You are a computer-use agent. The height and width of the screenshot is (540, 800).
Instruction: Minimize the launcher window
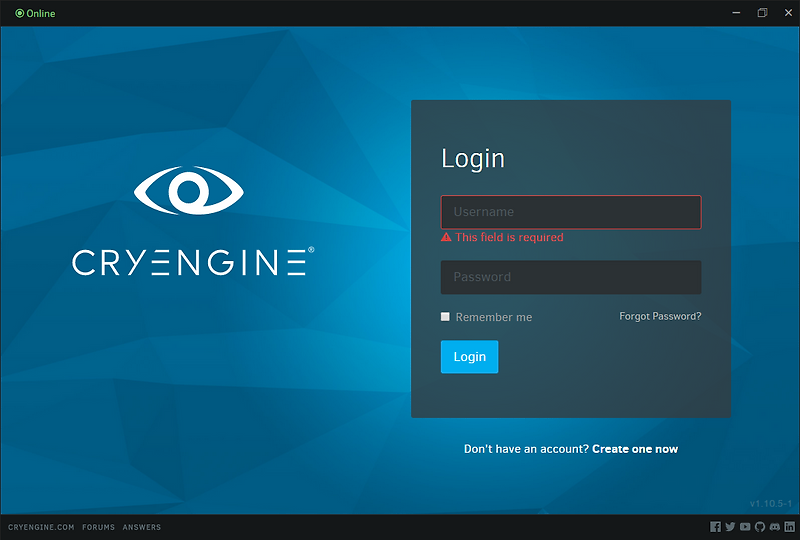pos(736,13)
